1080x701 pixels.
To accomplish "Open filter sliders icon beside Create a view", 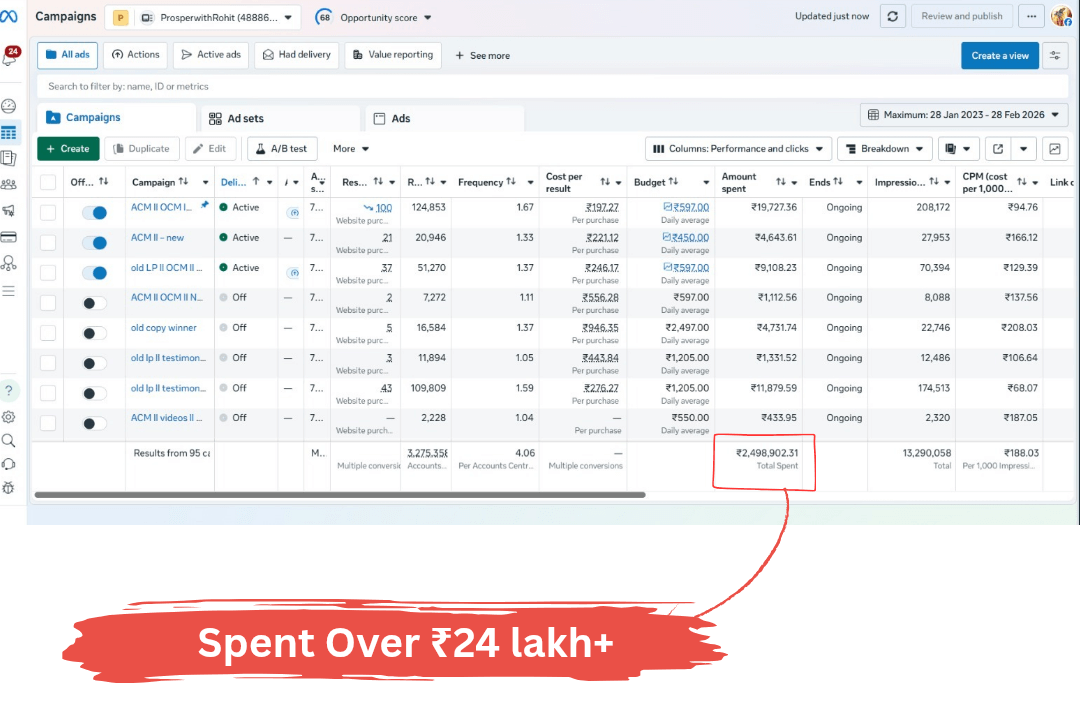I will pyautogui.click(x=1055, y=56).
